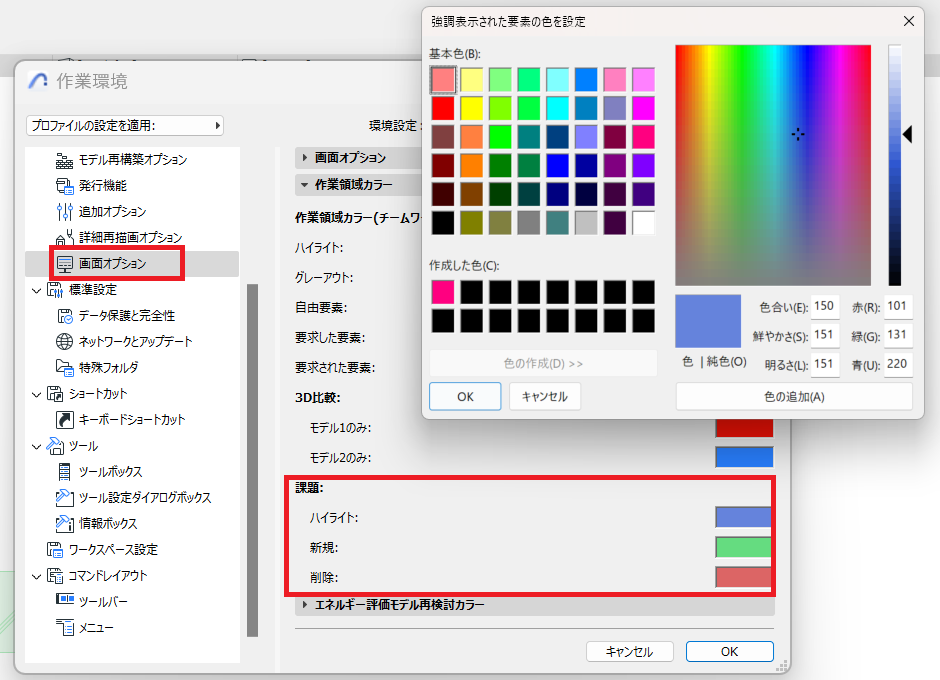
Task: Click the ショートカット group icon
Action: coord(55,394)
